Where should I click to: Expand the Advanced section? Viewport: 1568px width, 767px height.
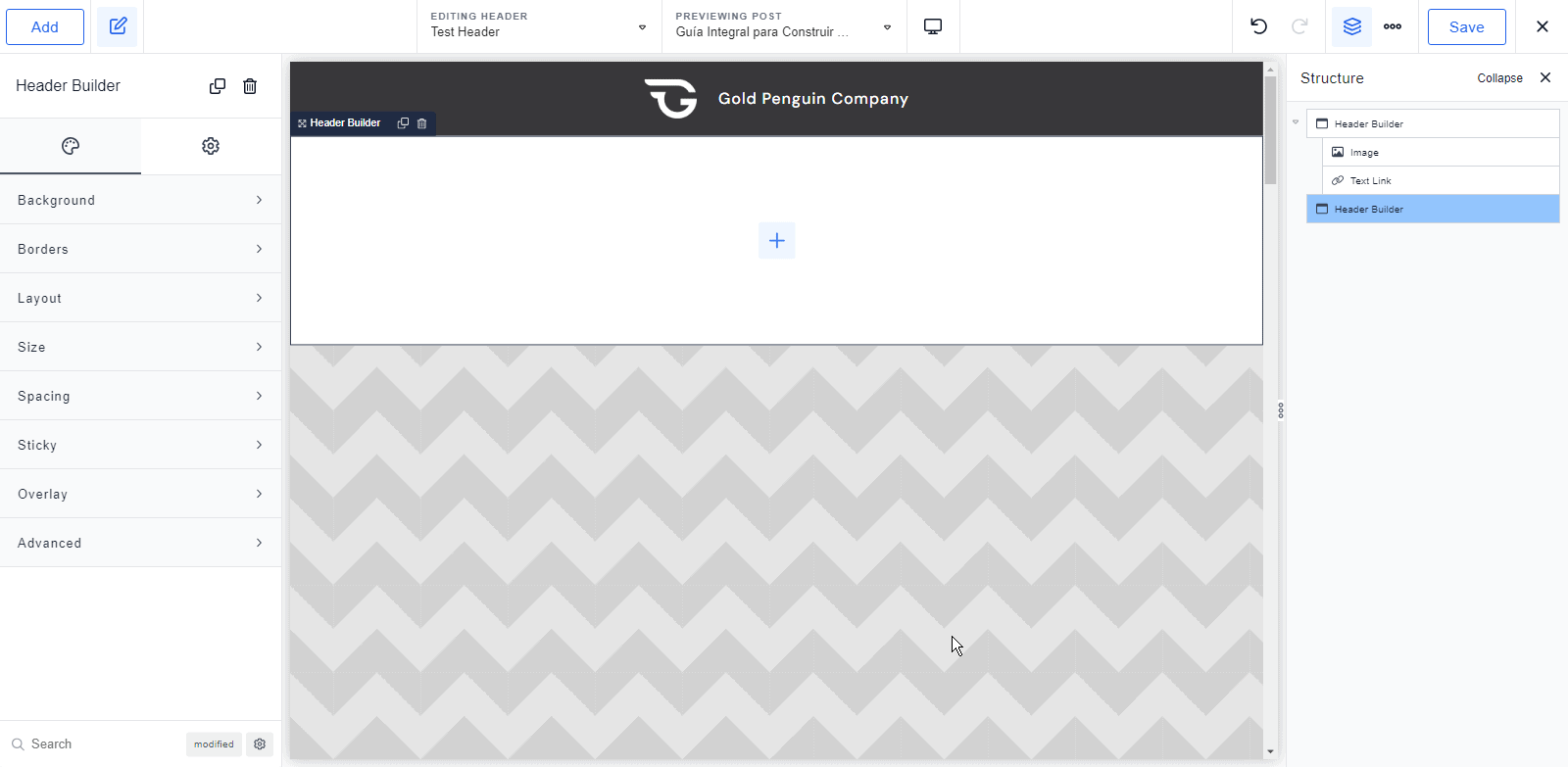[140, 543]
